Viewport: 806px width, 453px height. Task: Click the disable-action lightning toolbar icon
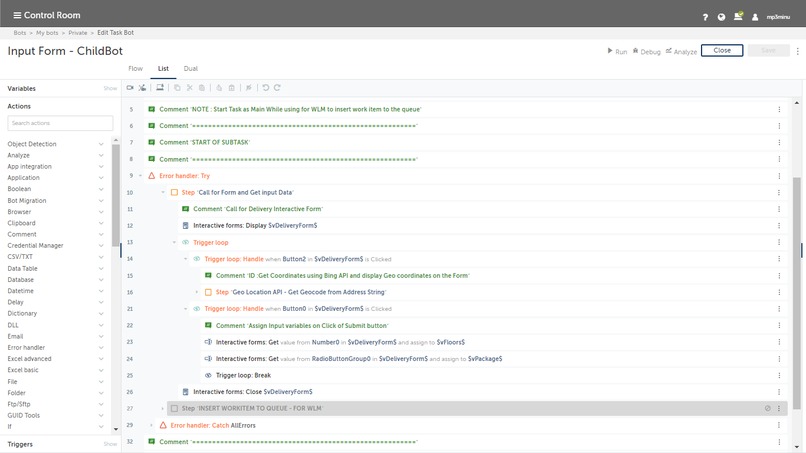pyautogui.click(x=248, y=88)
